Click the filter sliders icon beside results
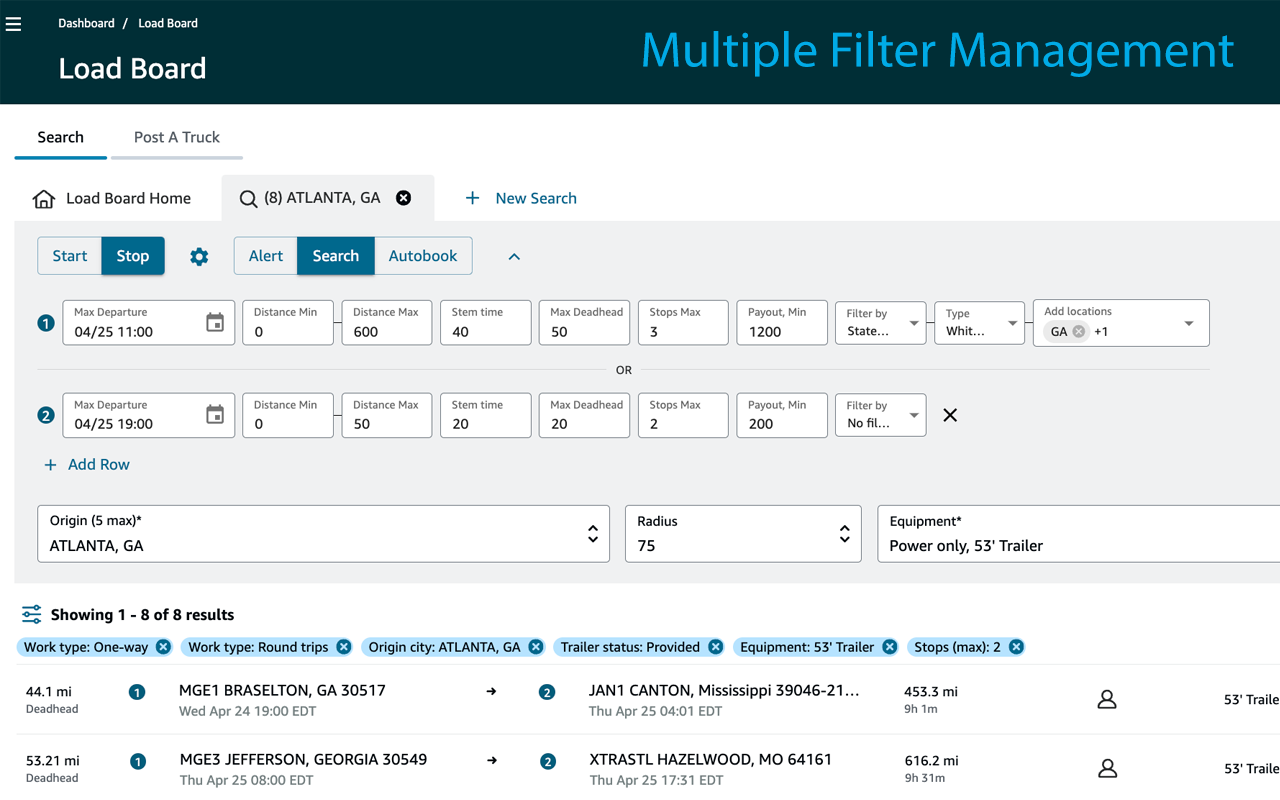The image size is (1280, 800). (32, 614)
